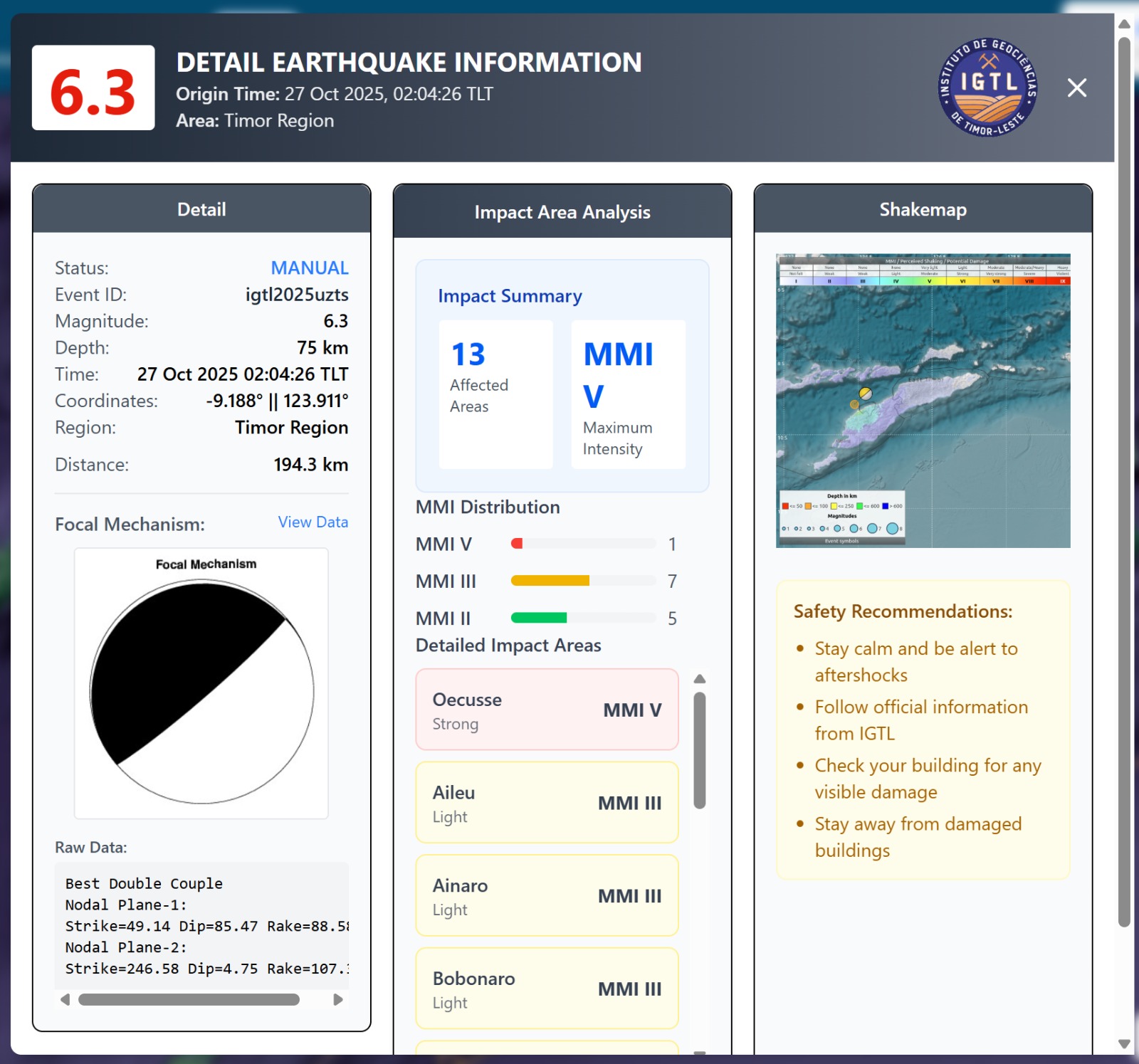The height and width of the screenshot is (1064, 1139).
Task: Click the 6.3 magnitude badge
Action: click(x=93, y=88)
